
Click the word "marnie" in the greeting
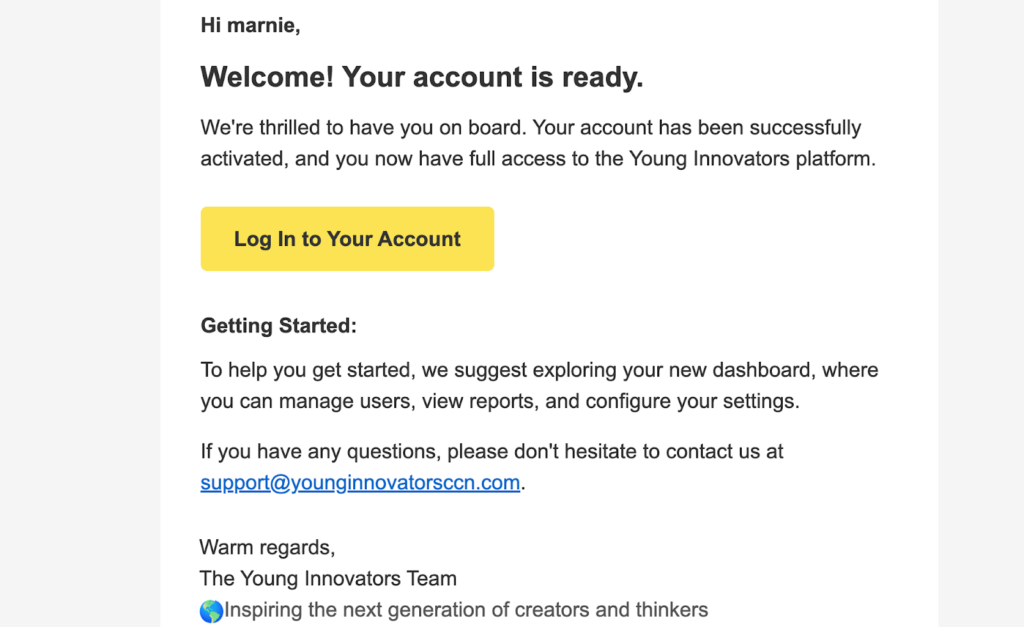coord(261,25)
